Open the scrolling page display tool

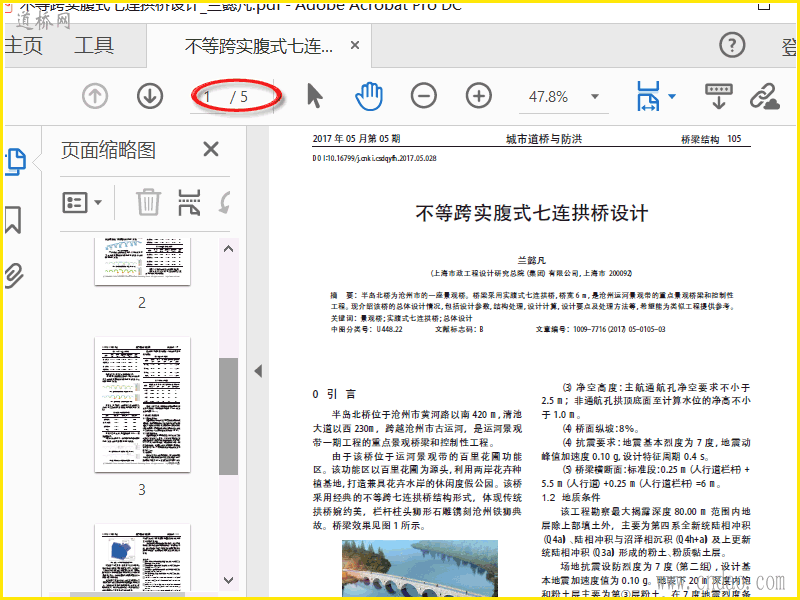click(x=718, y=96)
